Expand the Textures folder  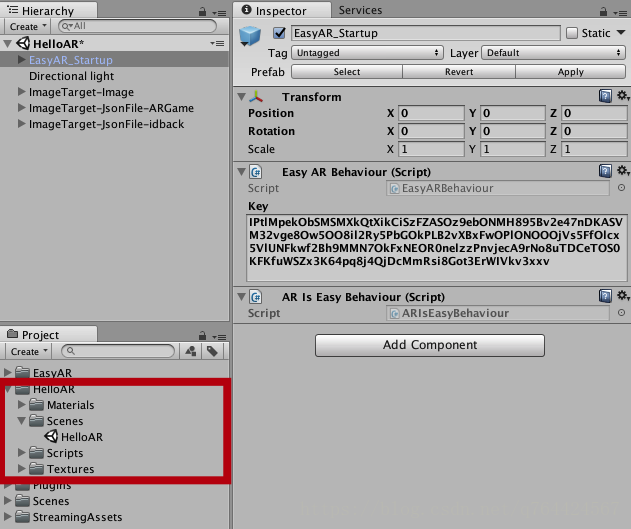coord(22,469)
